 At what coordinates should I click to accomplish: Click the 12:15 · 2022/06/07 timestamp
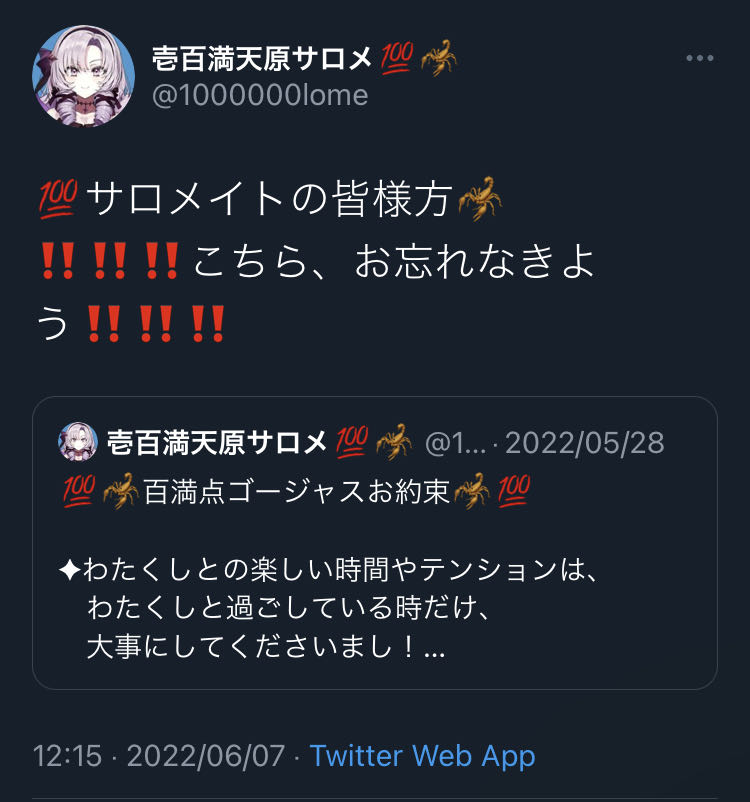pos(159,756)
